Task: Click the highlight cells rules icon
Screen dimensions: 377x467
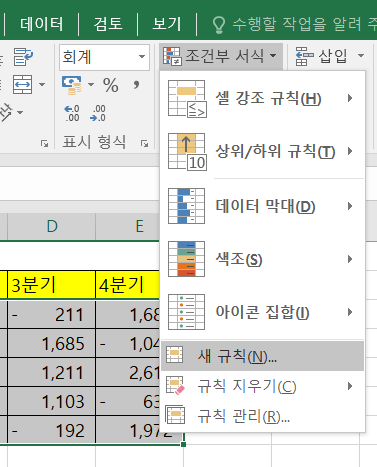Action: click(187, 99)
